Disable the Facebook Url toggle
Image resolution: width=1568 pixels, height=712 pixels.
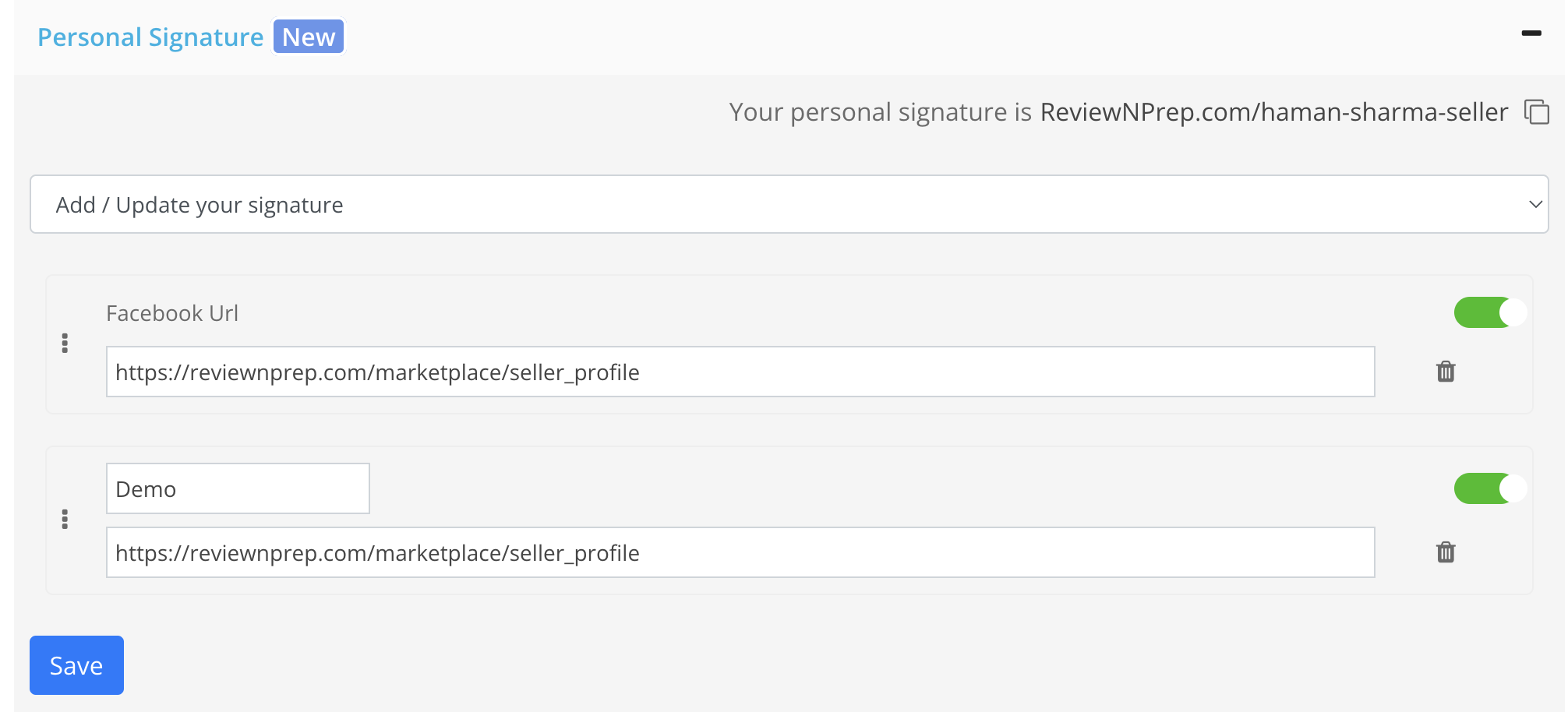1490,312
